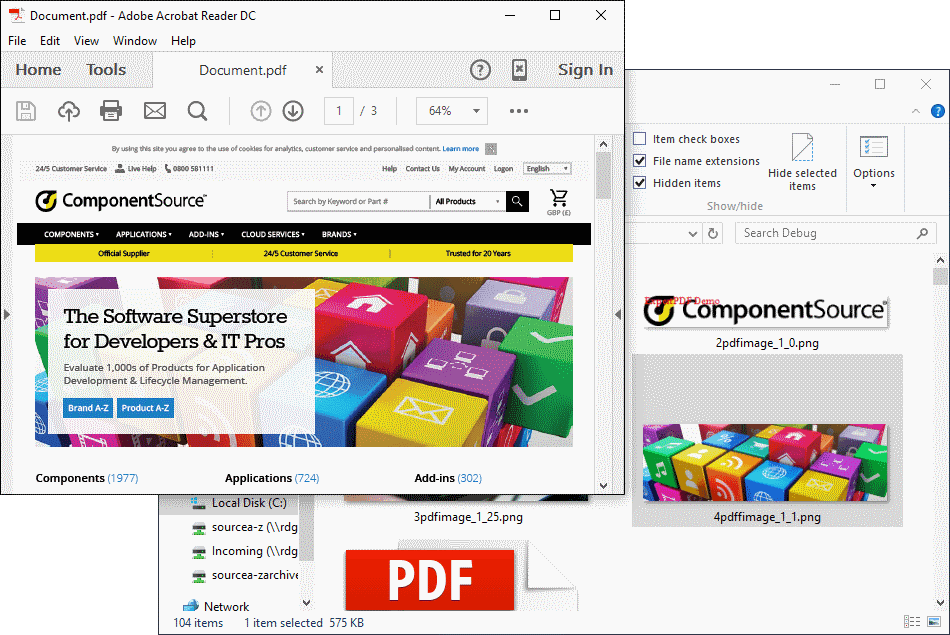950x635 pixels.
Task: Open the more tools ellipsis in Acrobat
Action: pyautogui.click(x=519, y=111)
